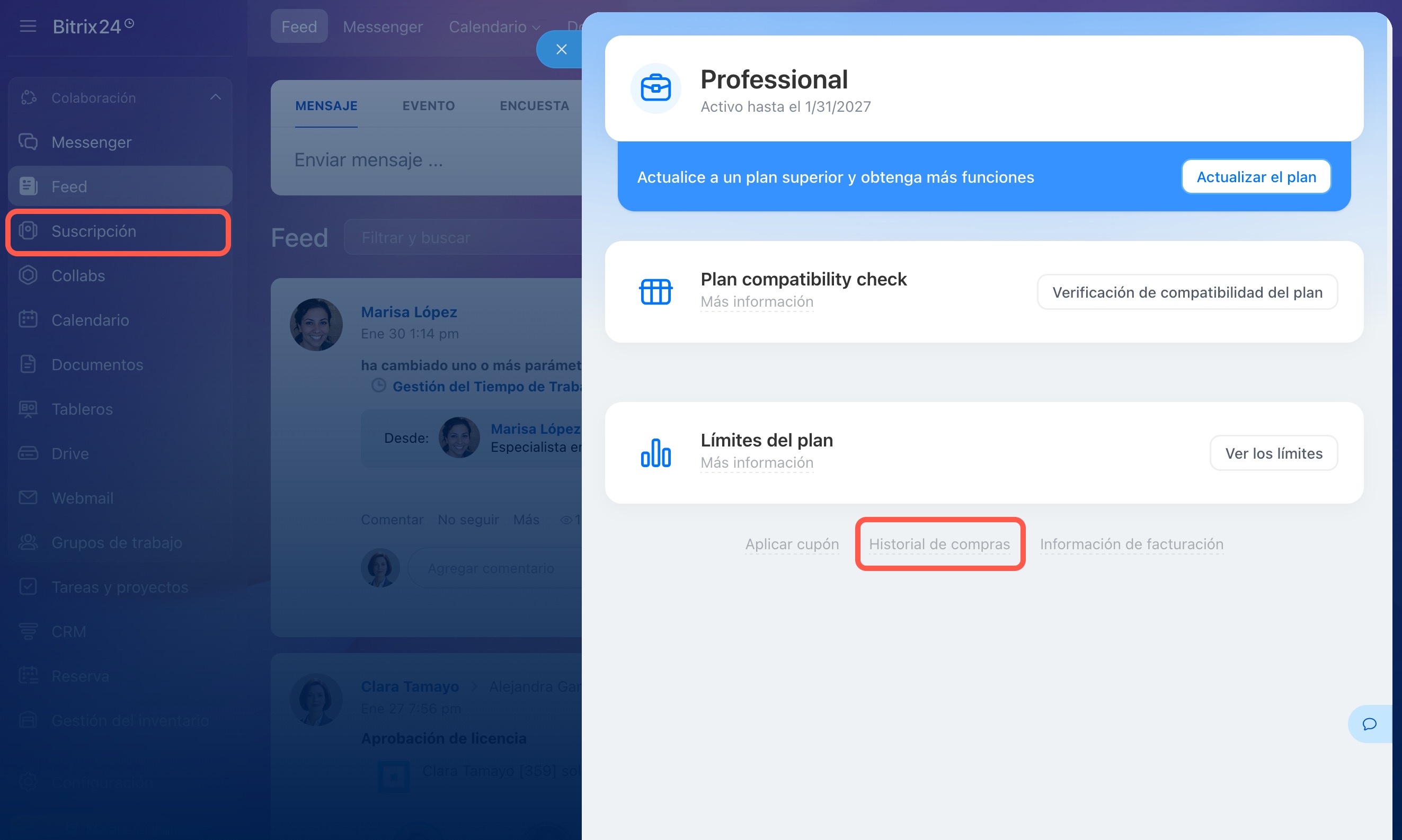The height and width of the screenshot is (840, 1402).
Task: Switch to the ENCUESTA tab
Action: point(534,106)
